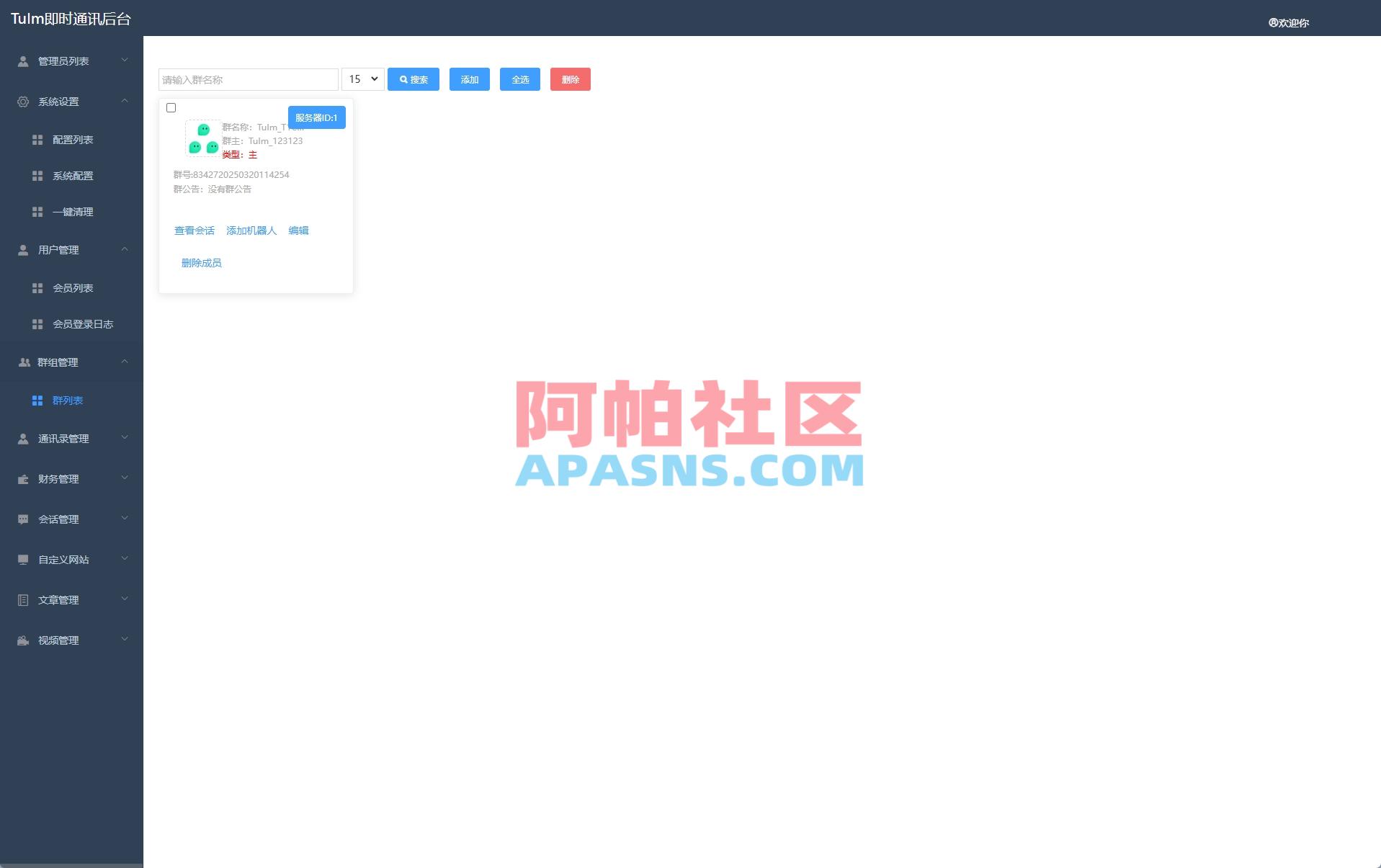Viewport: 1381px width, 868px height.
Task: Click the 添加机器人 link
Action: point(250,231)
